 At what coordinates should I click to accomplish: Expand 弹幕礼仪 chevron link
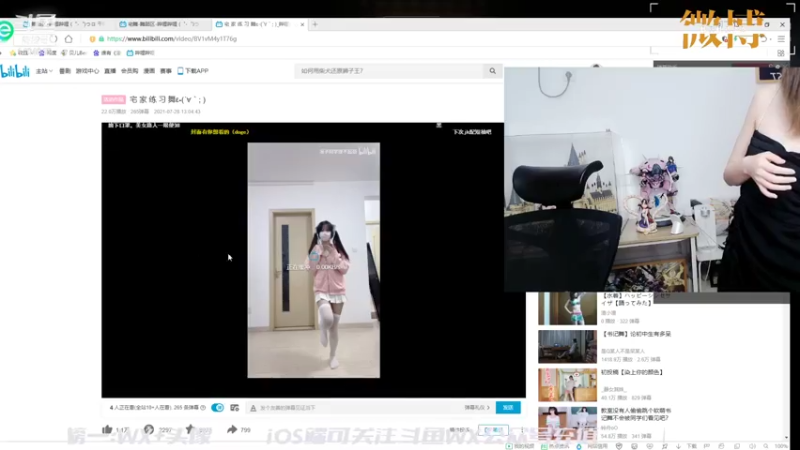[477, 408]
